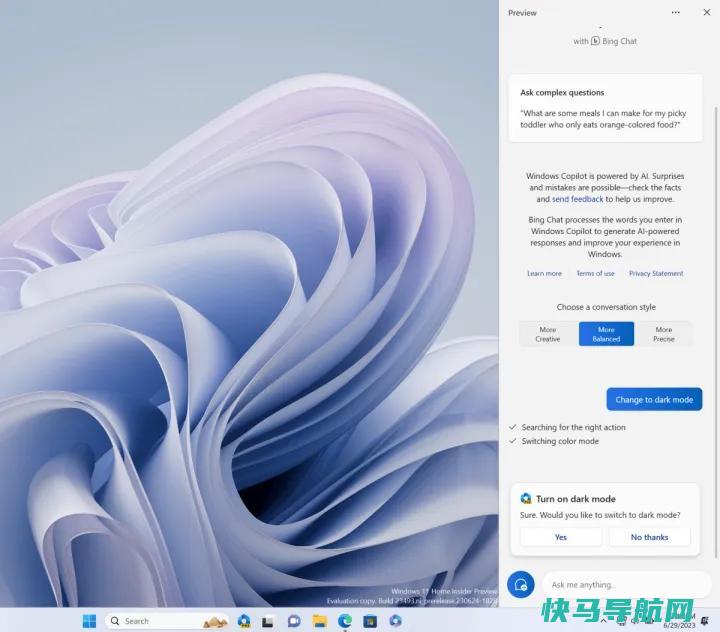Open Windows Copilot preview from taskbar
Screen dimensions: 720x632
click(x=244, y=621)
